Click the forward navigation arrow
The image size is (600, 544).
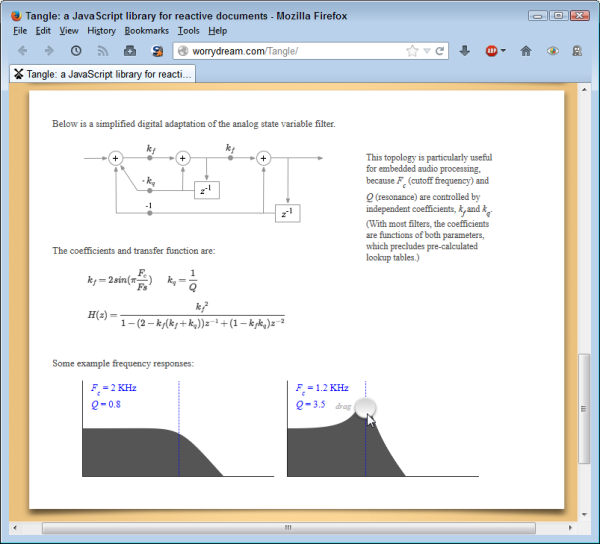[49, 50]
